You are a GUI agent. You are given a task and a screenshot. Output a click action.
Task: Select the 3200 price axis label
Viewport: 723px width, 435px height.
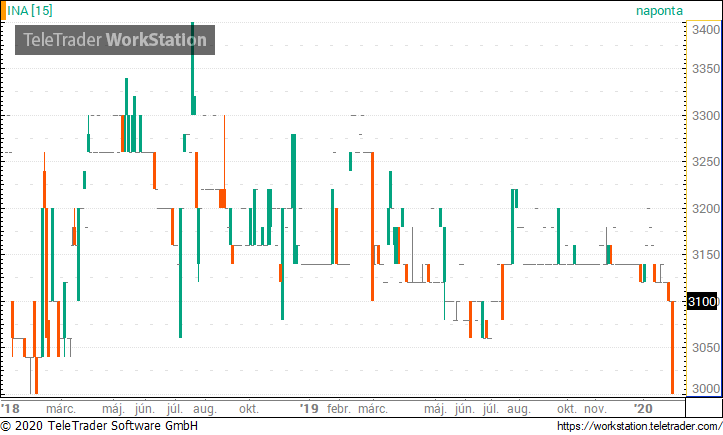(705, 208)
